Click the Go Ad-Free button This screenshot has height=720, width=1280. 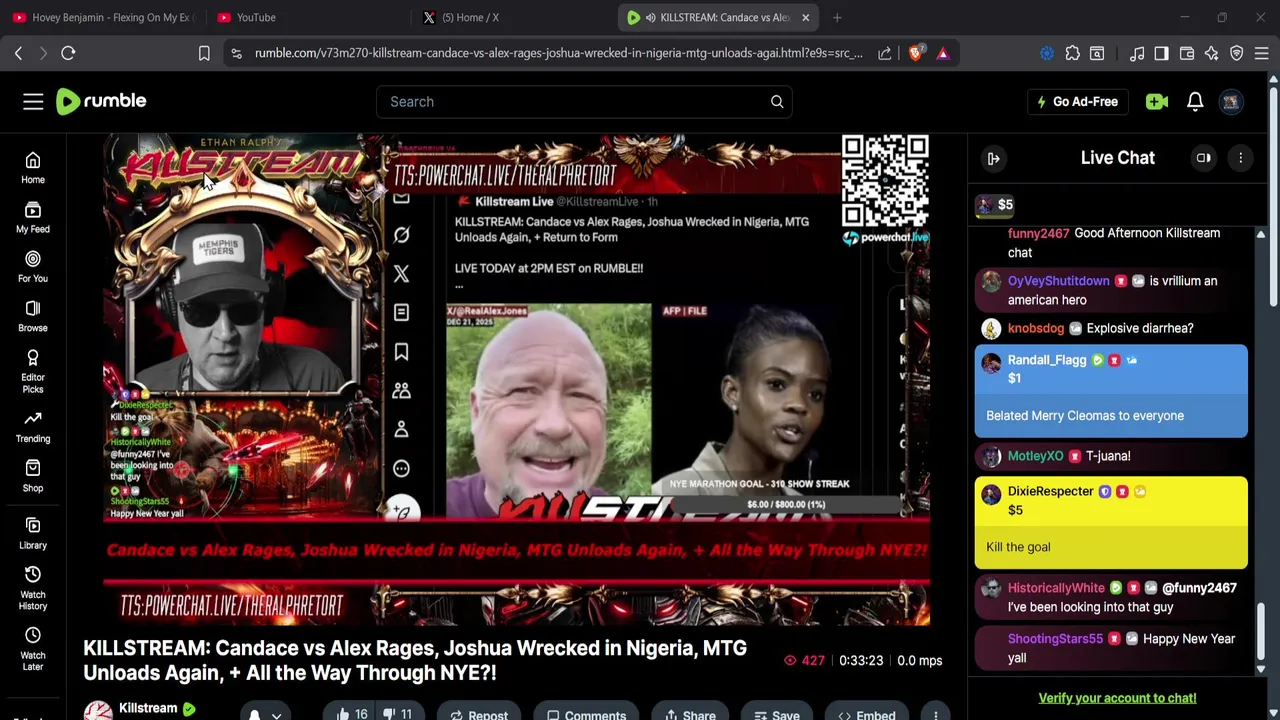pos(1077,101)
